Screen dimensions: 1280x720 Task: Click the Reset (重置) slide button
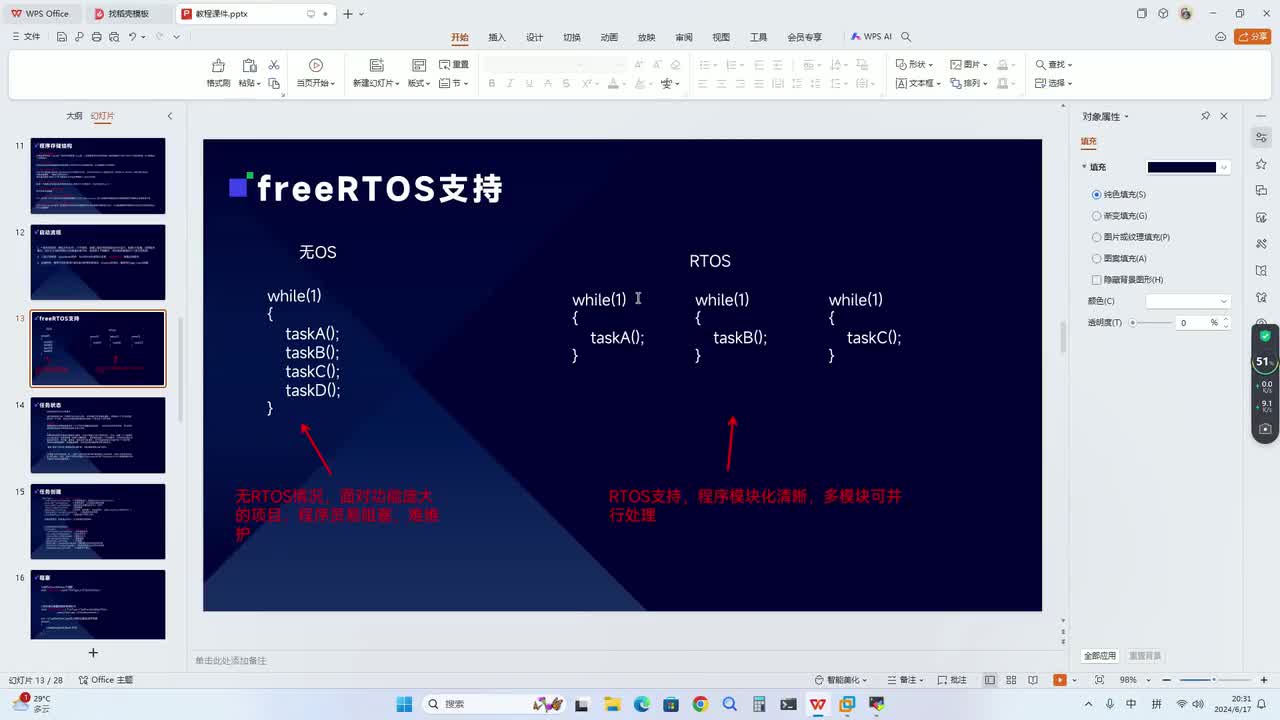coord(454,65)
